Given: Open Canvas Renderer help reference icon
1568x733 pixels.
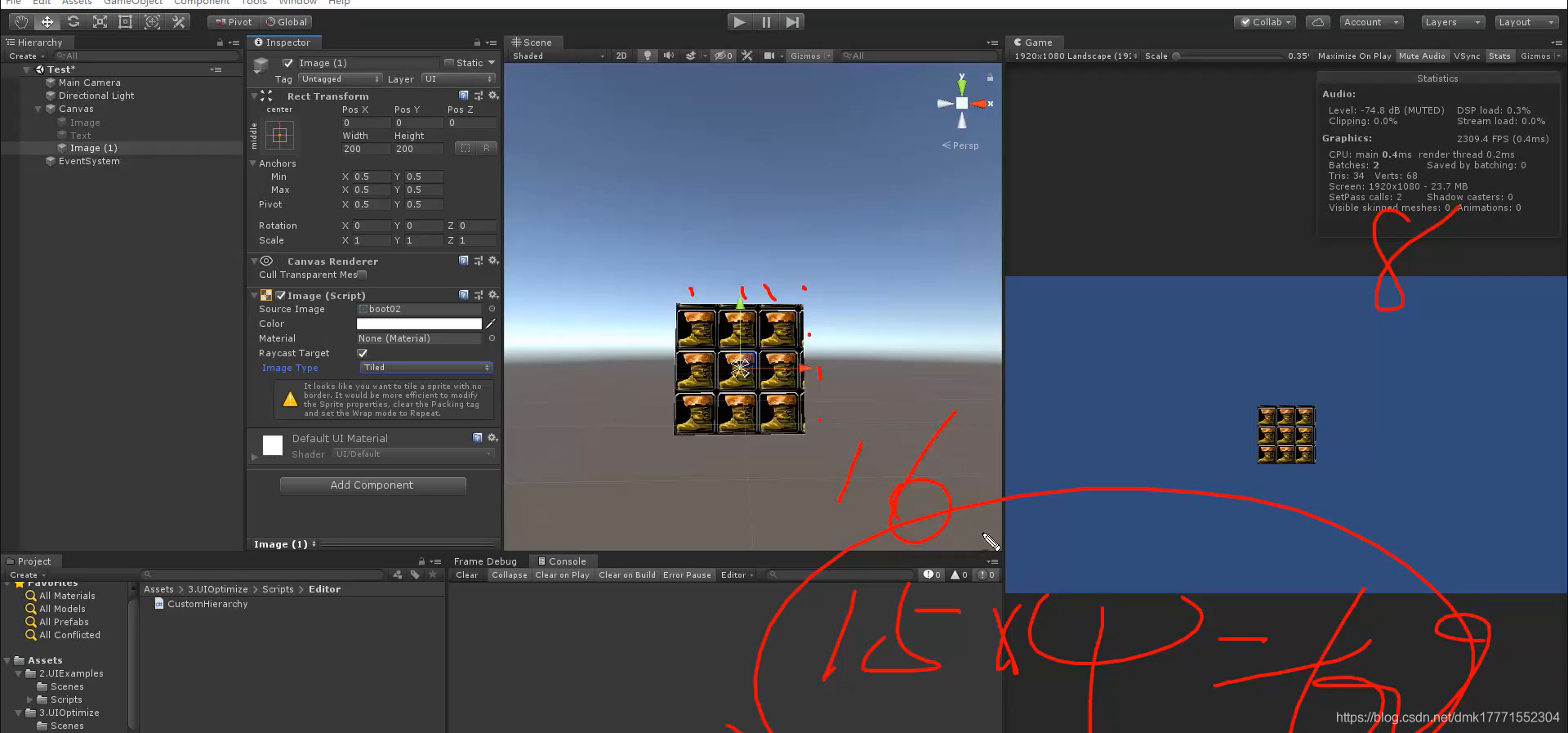Looking at the screenshot, I should pyautogui.click(x=464, y=261).
